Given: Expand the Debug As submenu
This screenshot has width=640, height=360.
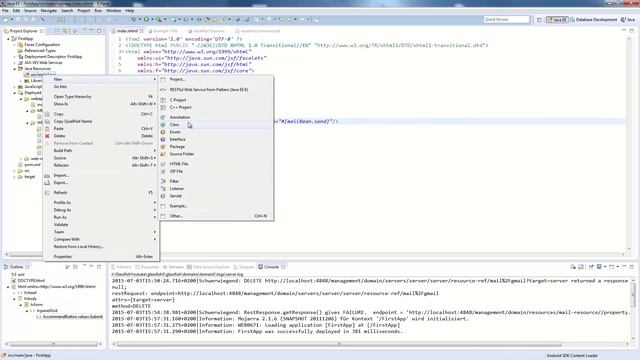Looking at the screenshot, I should pos(101,210).
